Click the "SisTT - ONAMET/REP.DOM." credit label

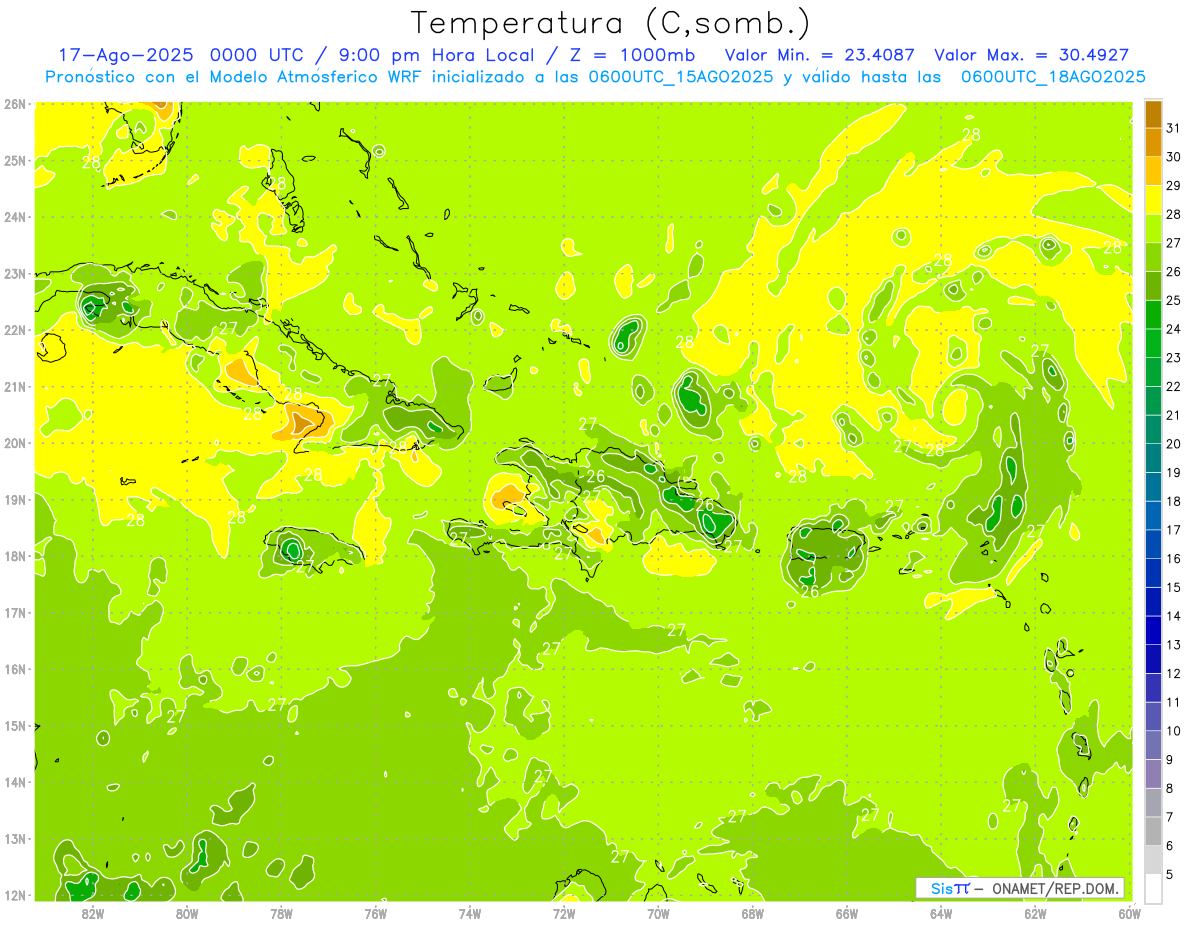(x=1021, y=888)
